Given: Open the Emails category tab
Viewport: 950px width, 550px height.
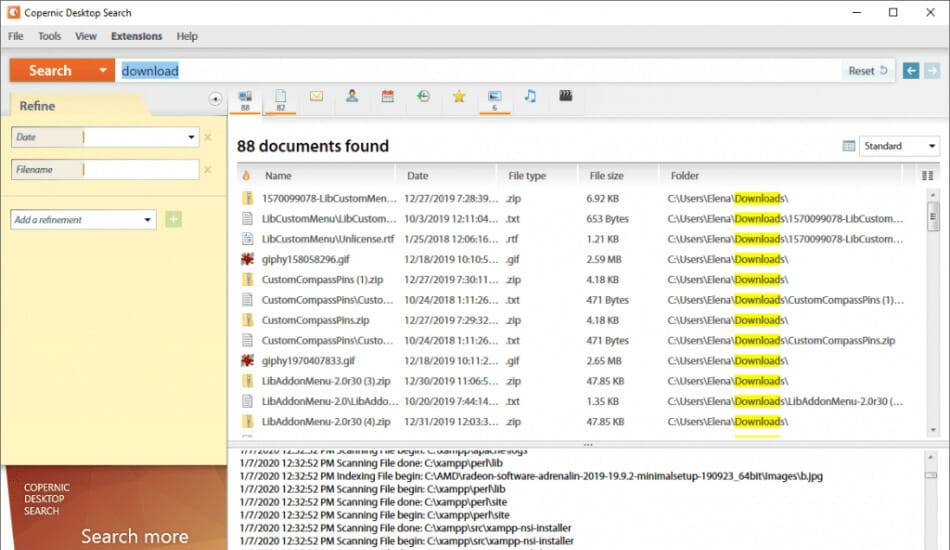Looking at the screenshot, I should (316, 96).
